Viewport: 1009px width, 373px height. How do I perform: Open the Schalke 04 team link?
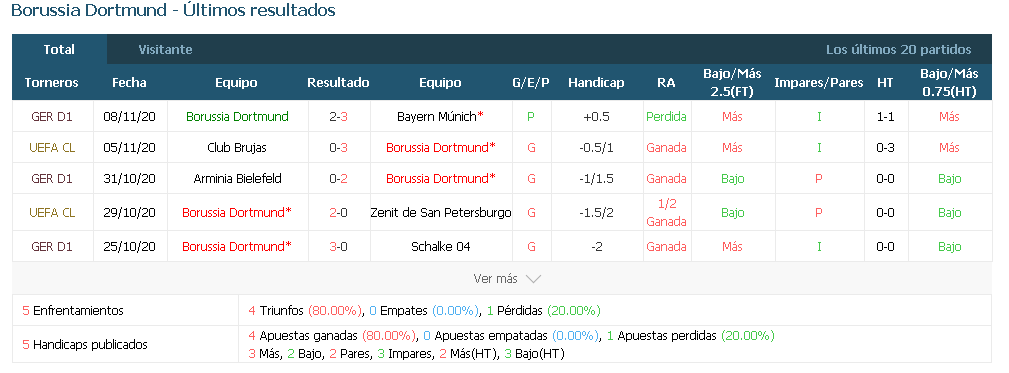click(441, 246)
